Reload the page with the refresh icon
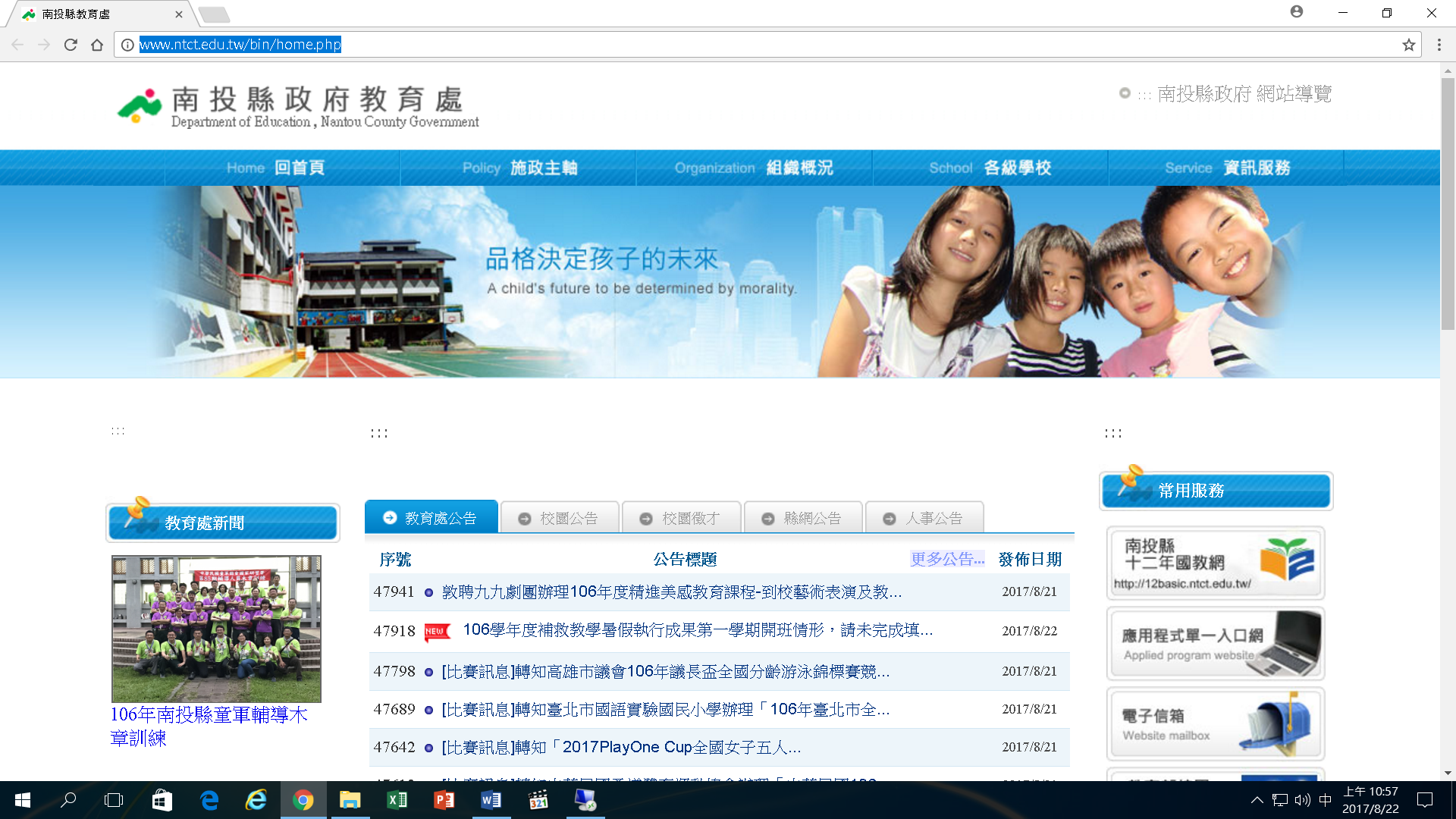Image resolution: width=1456 pixels, height=819 pixels. 71,45
